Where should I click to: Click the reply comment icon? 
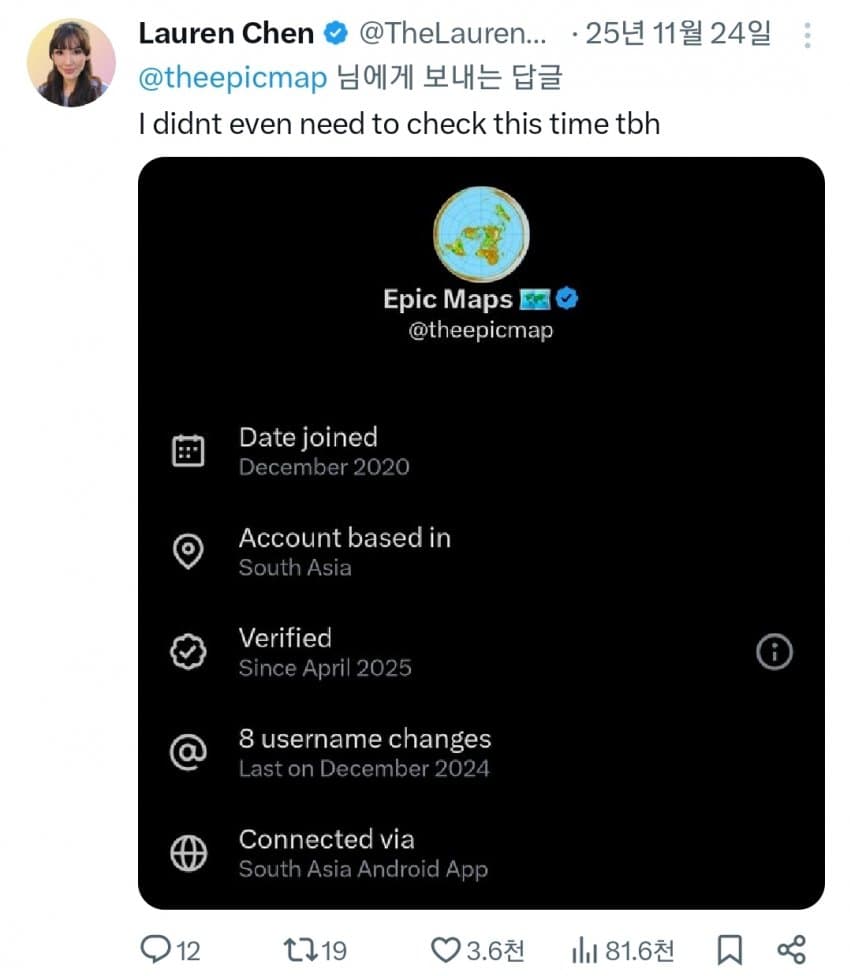point(160,948)
